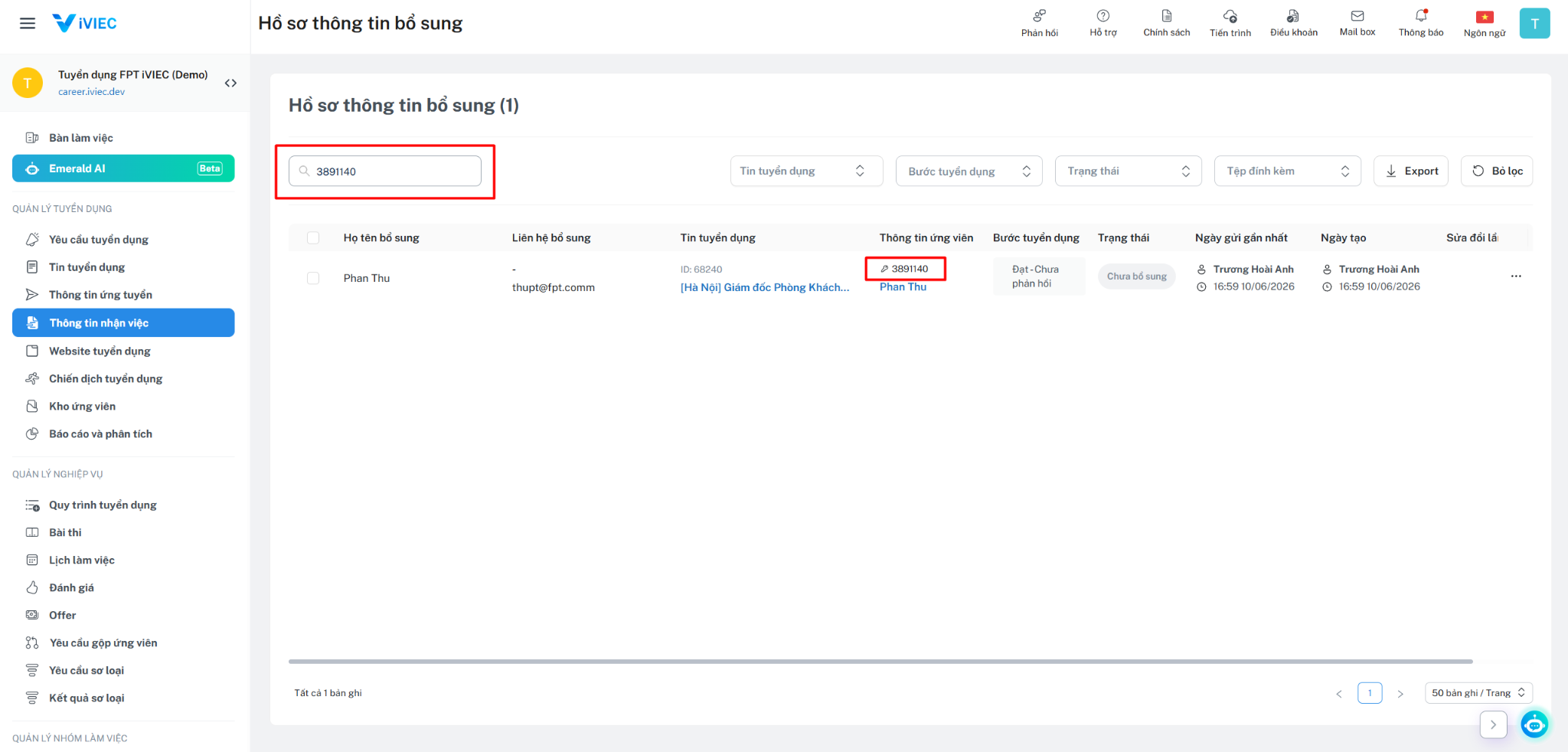Open the hamburger menu icon
Viewport: 1568px width, 752px height.
coord(28,23)
